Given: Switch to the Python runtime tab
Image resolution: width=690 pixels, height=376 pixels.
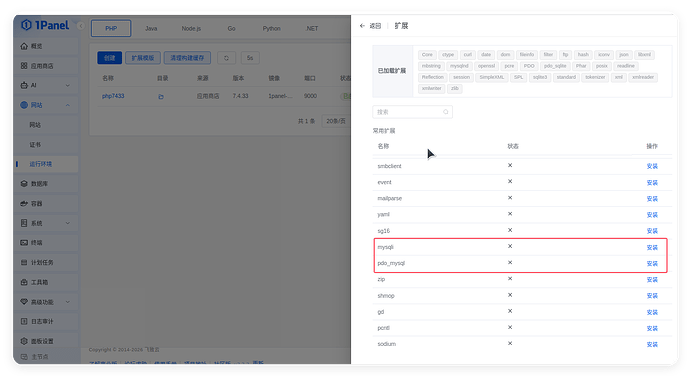Looking at the screenshot, I should point(272,29).
